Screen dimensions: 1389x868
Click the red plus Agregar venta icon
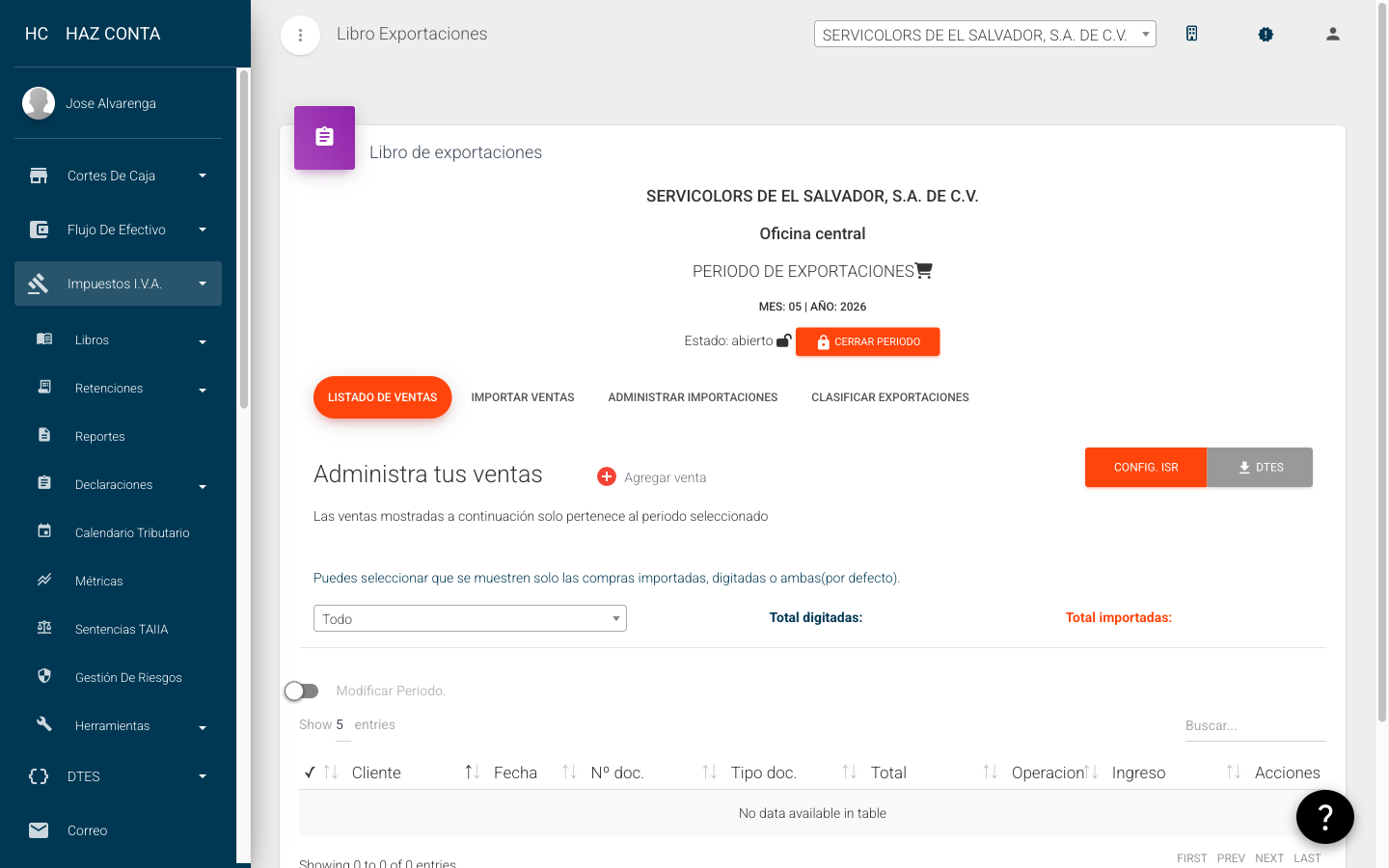[x=607, y=476]
